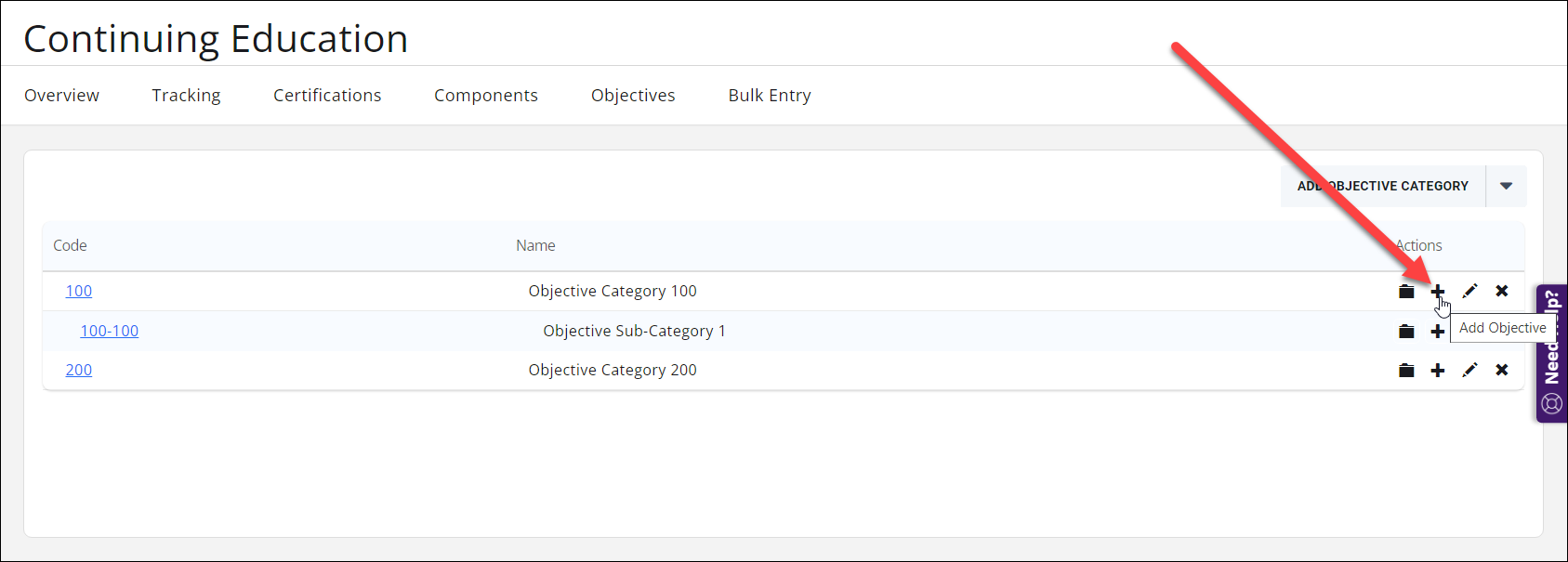The height and width of the screenshot is (562, 1568).
Task: Switch to the Objectives tab
Action: (633, 95)
